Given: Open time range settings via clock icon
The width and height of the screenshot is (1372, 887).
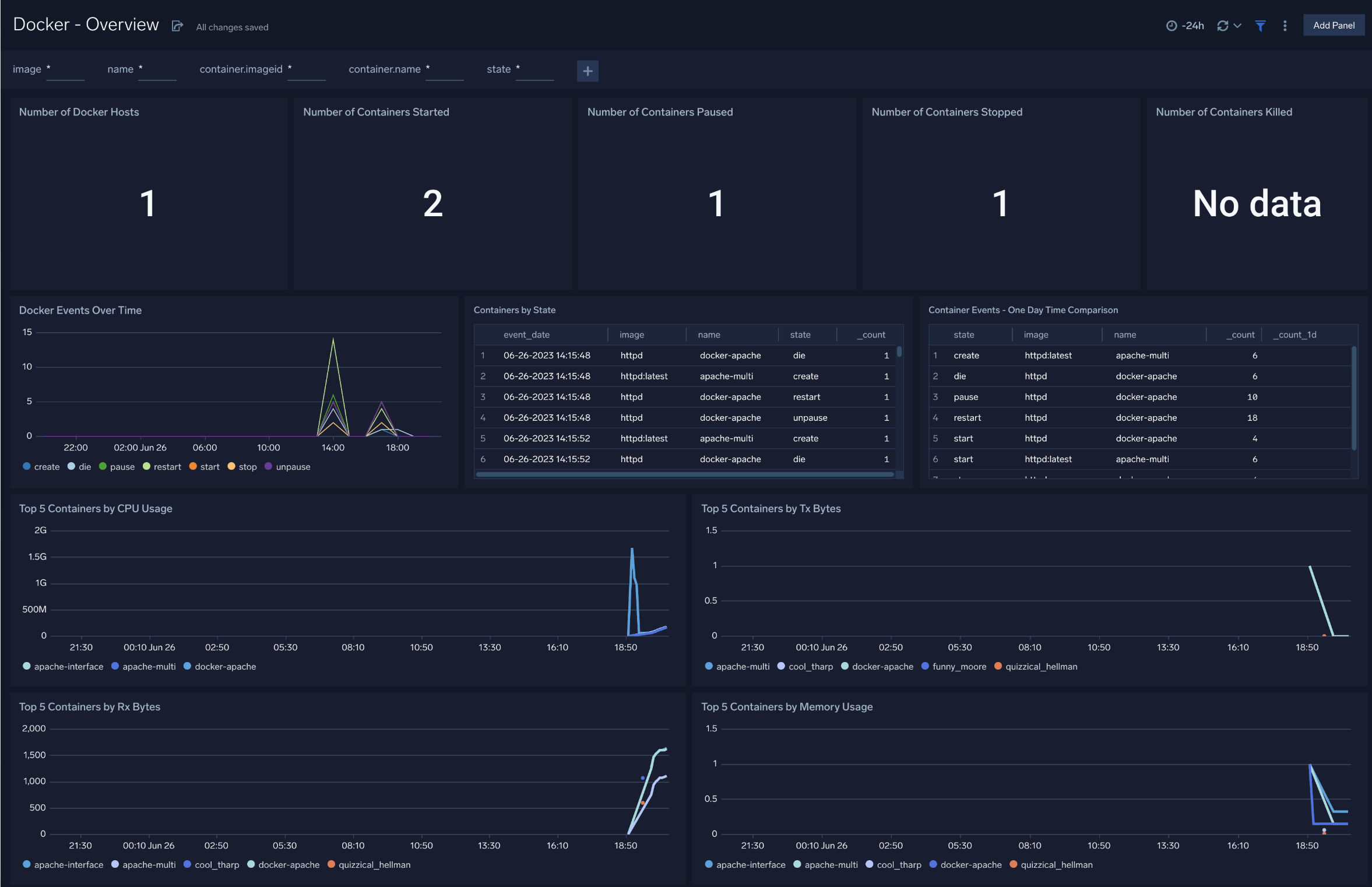Looking at the screenshot, I should pyautogui.click(x=1173, y=25).
